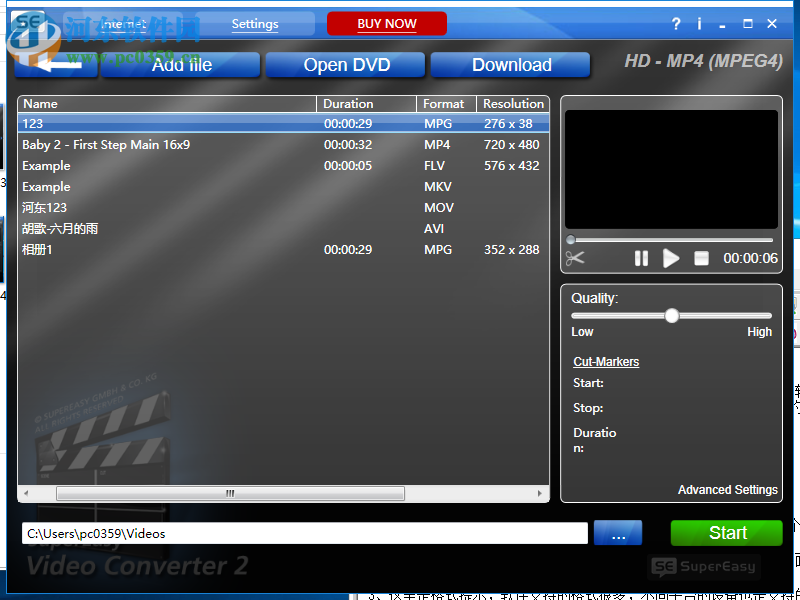Open help via the question mark
800x600 pixels.
pos(676,23)
